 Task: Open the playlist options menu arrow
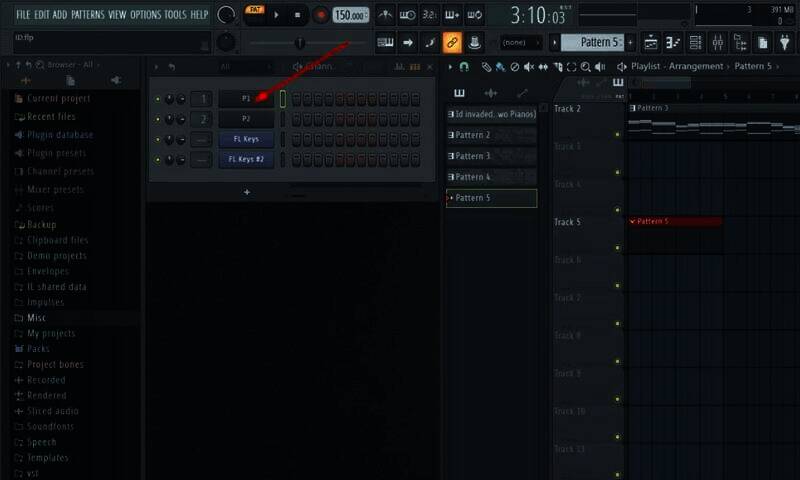(449, 67)
